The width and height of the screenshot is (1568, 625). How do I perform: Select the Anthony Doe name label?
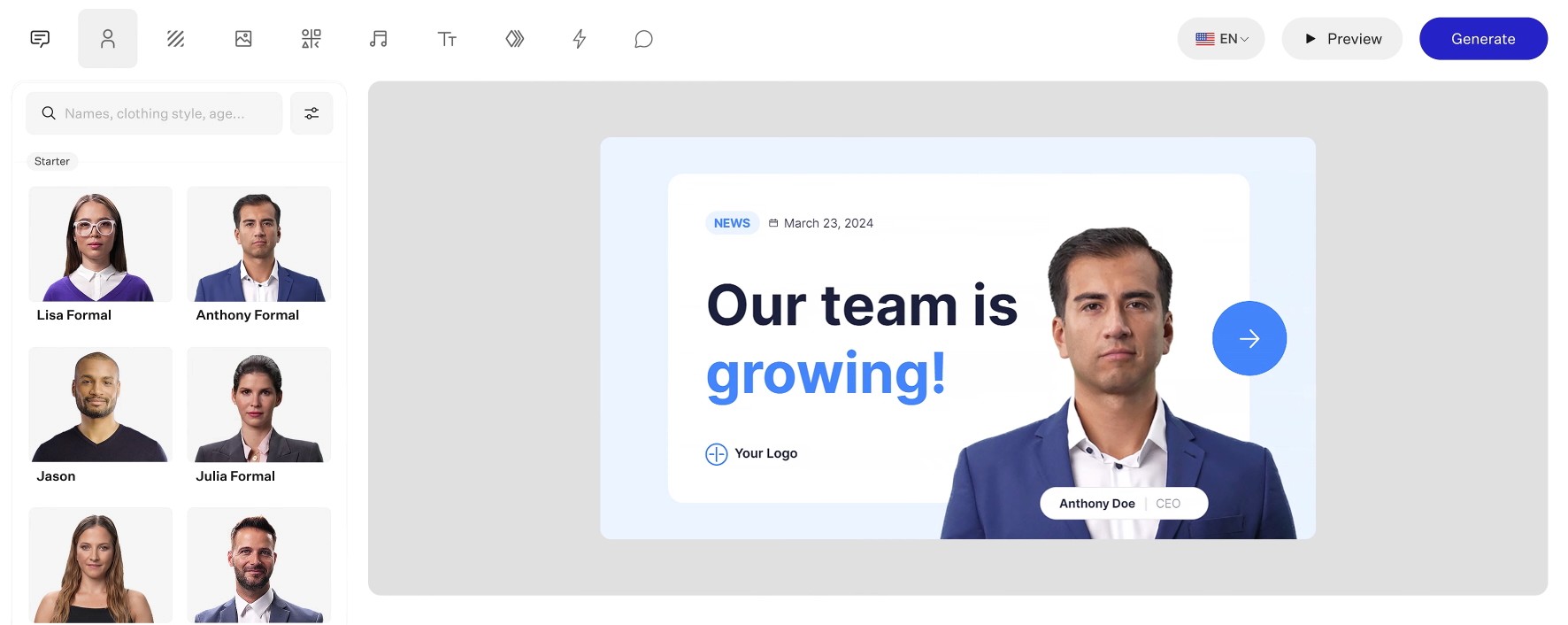click(1097, 504)
